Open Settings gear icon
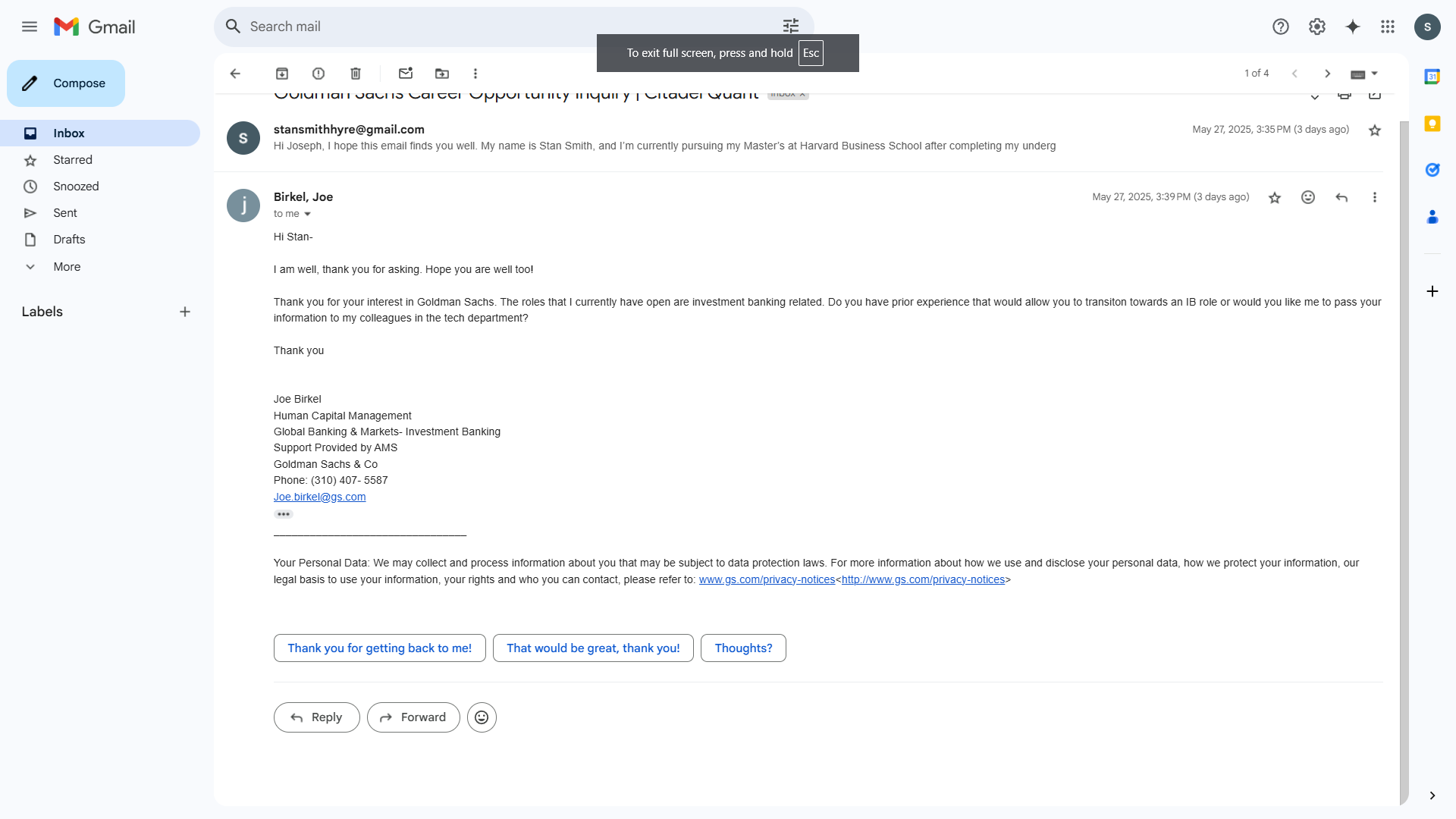The image size is (1456, 819). [1317, 27]
